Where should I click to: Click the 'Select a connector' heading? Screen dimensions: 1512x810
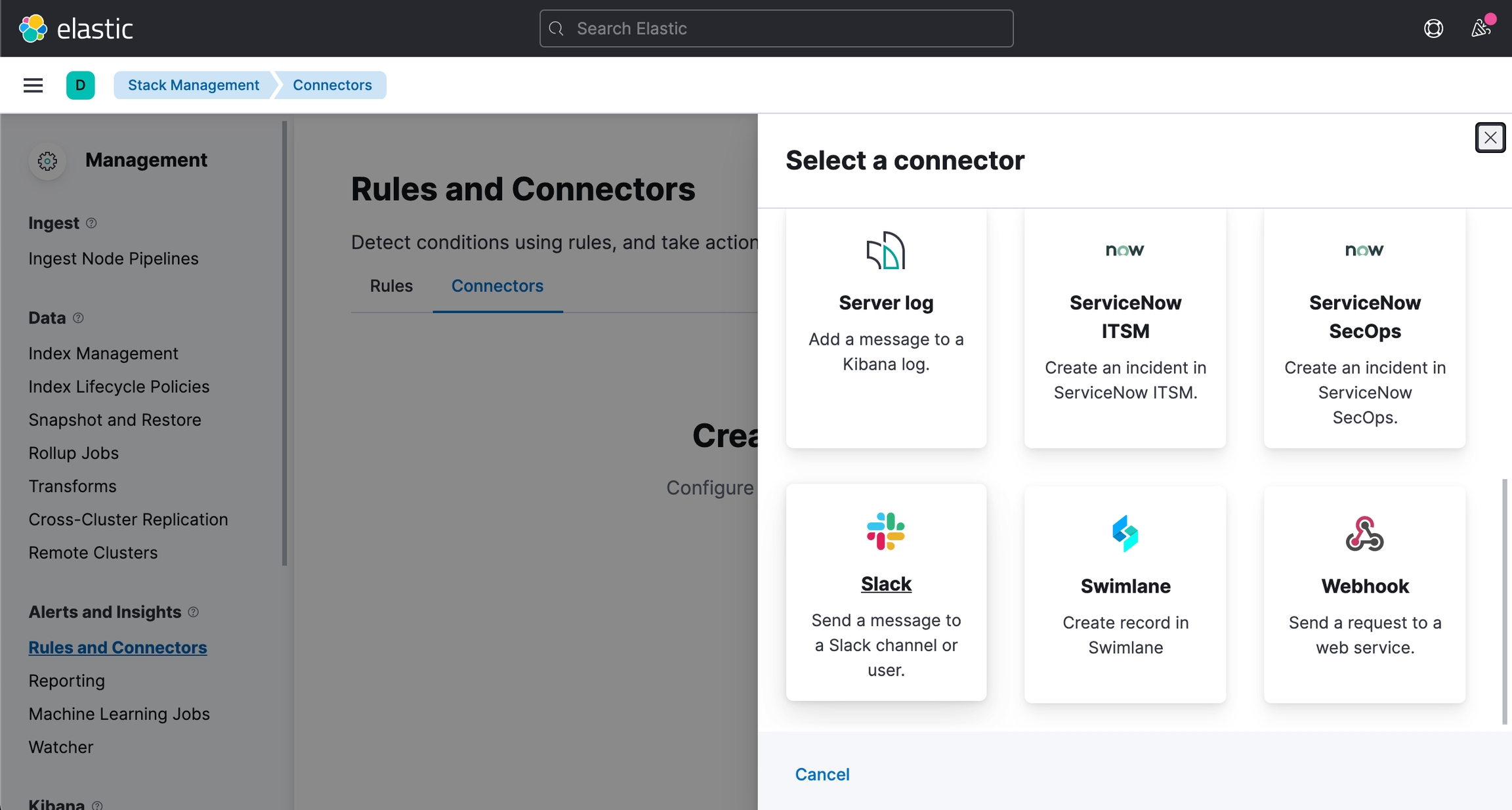click(x=905, y=161)
